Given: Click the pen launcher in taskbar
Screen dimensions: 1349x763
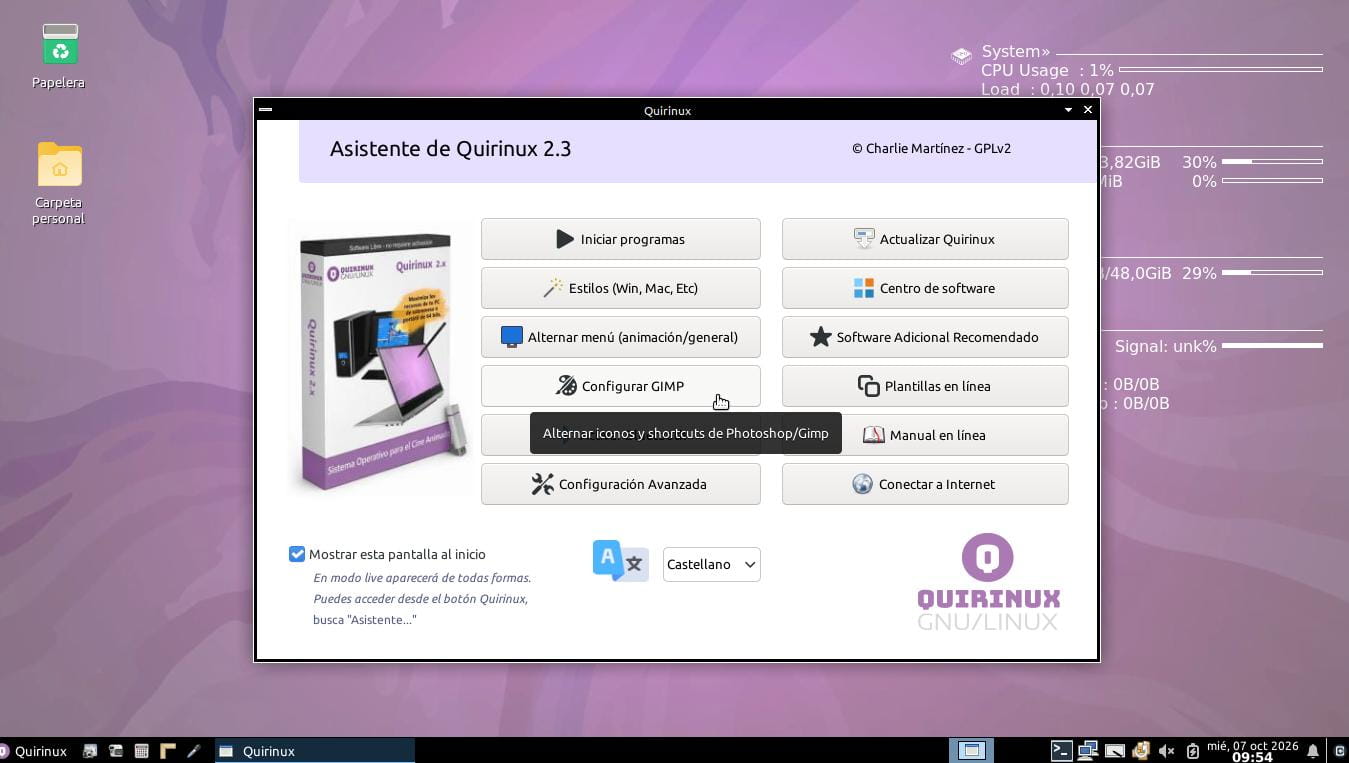Looking at the screenshot, I should tap(194, 751).
